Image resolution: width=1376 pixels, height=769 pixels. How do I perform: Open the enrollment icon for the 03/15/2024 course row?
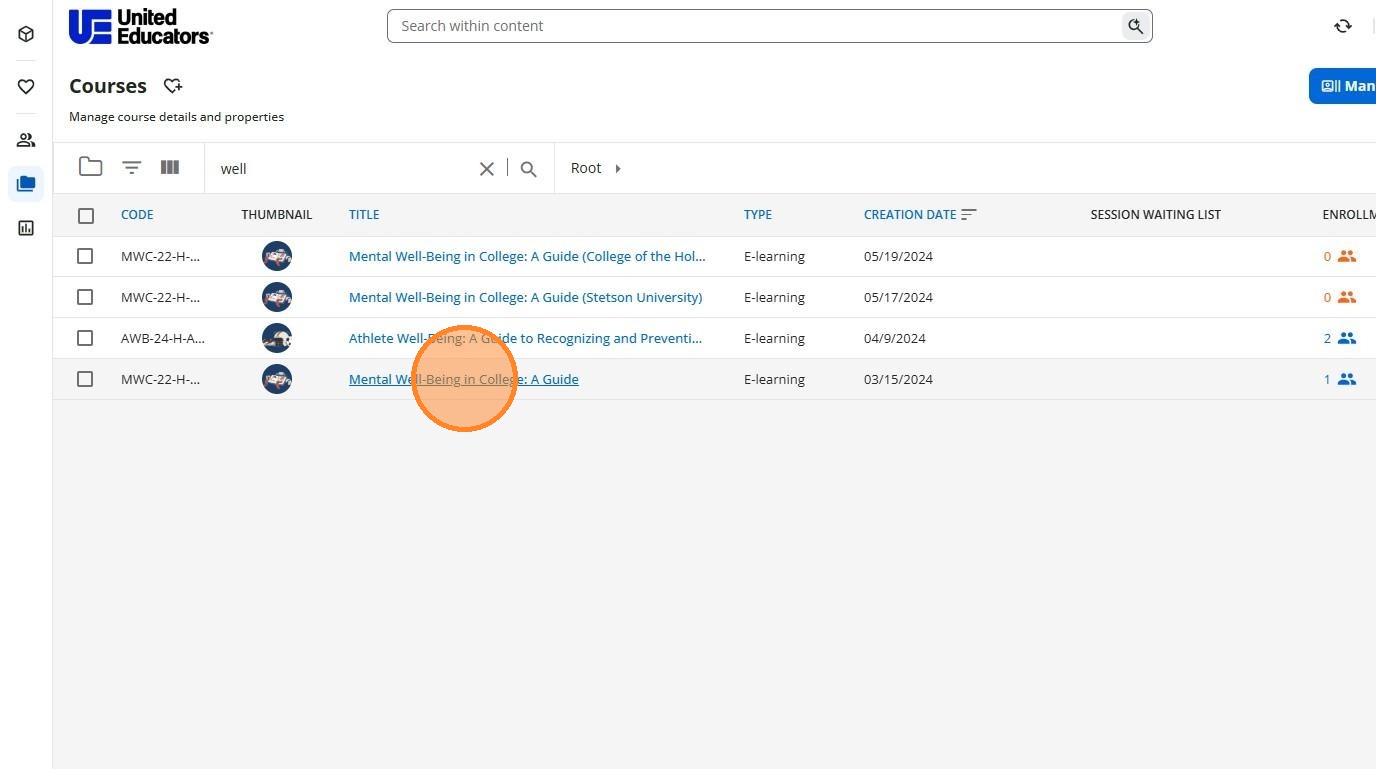[x=1347, y=379]
